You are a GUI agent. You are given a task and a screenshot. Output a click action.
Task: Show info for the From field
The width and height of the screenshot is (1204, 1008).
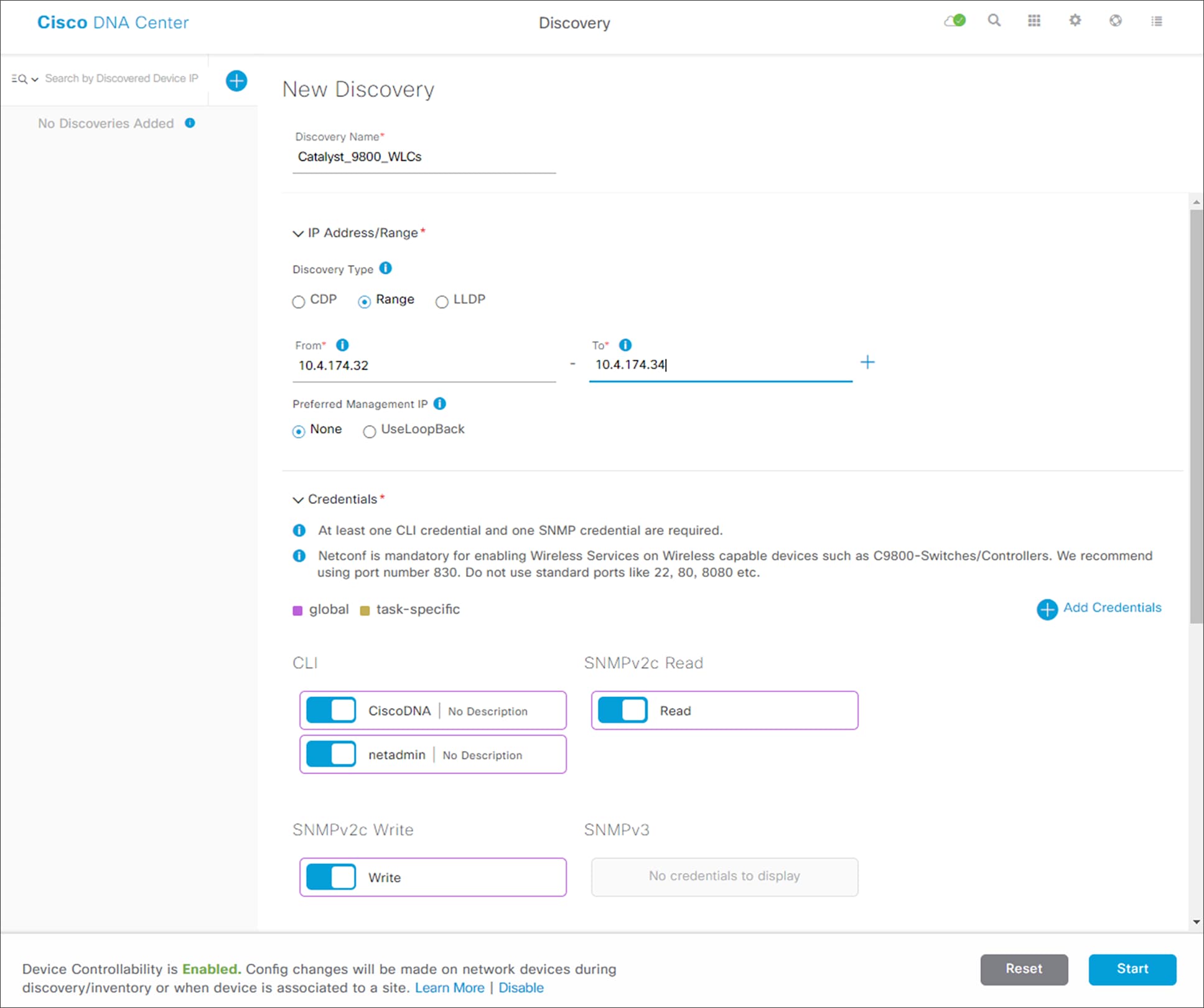[x=342, y=345]
